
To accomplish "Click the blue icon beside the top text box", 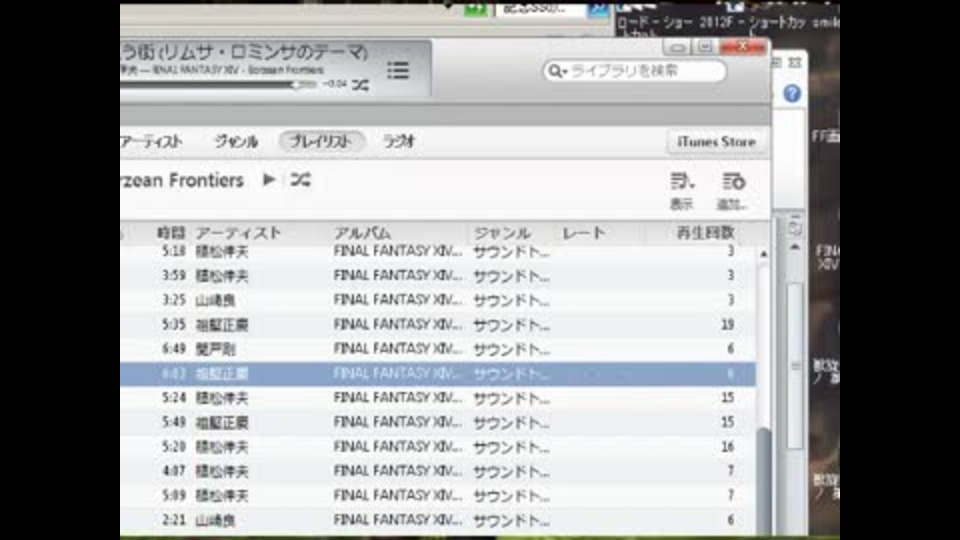I will [x=599, y=9].
